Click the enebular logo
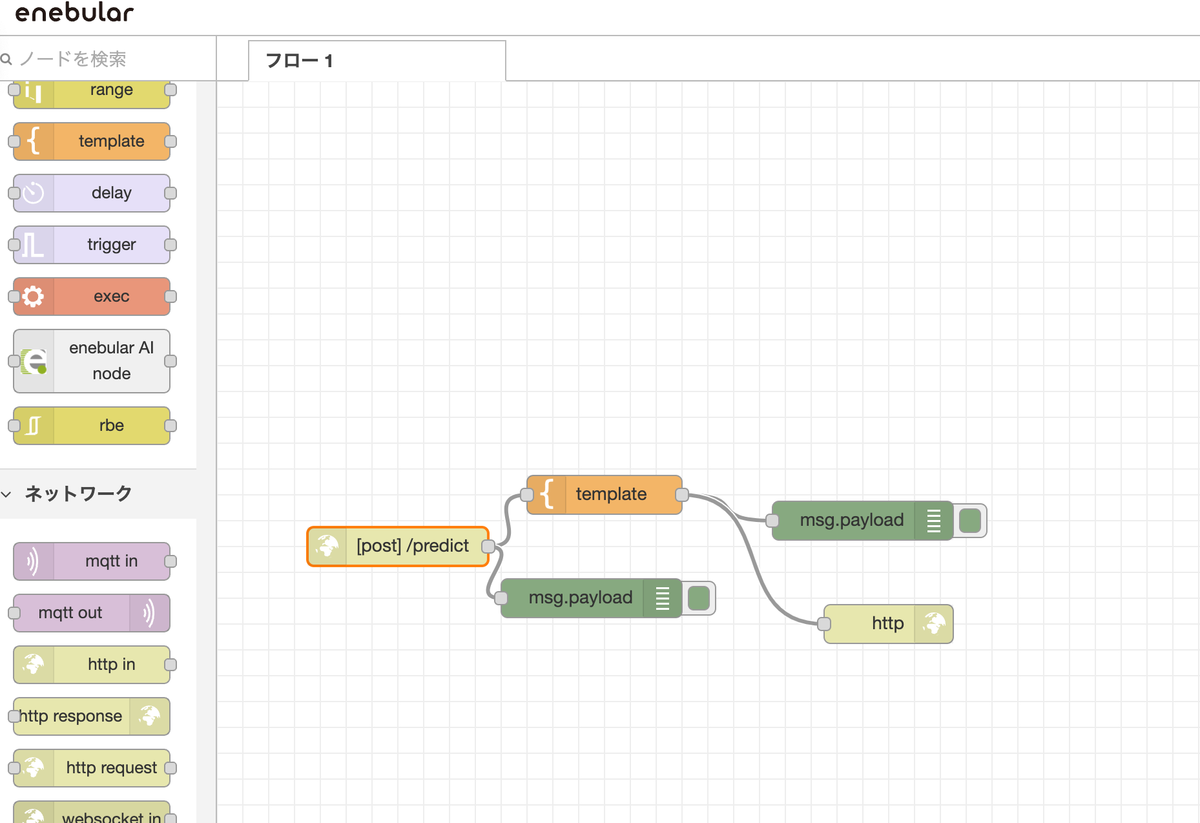 point(75,13)
